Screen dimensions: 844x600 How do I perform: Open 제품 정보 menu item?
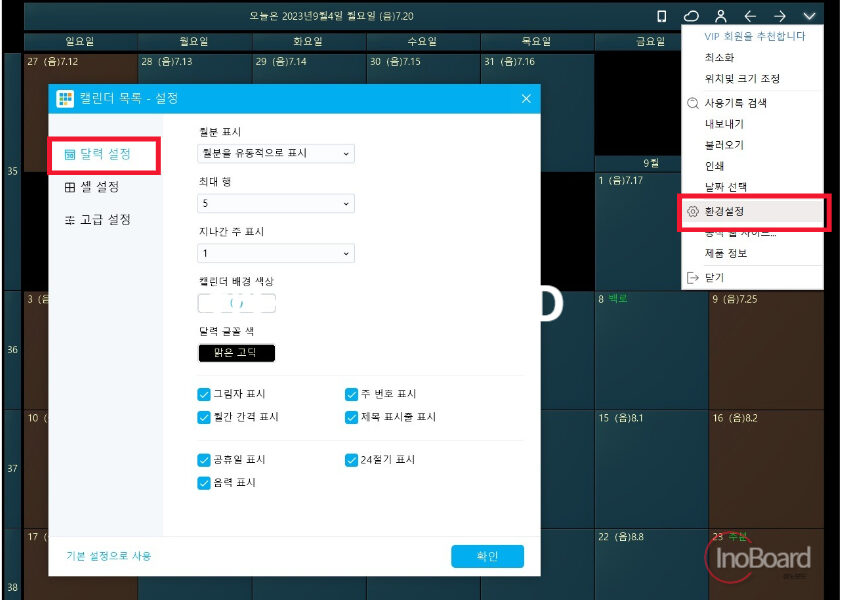tap(726, 253)
